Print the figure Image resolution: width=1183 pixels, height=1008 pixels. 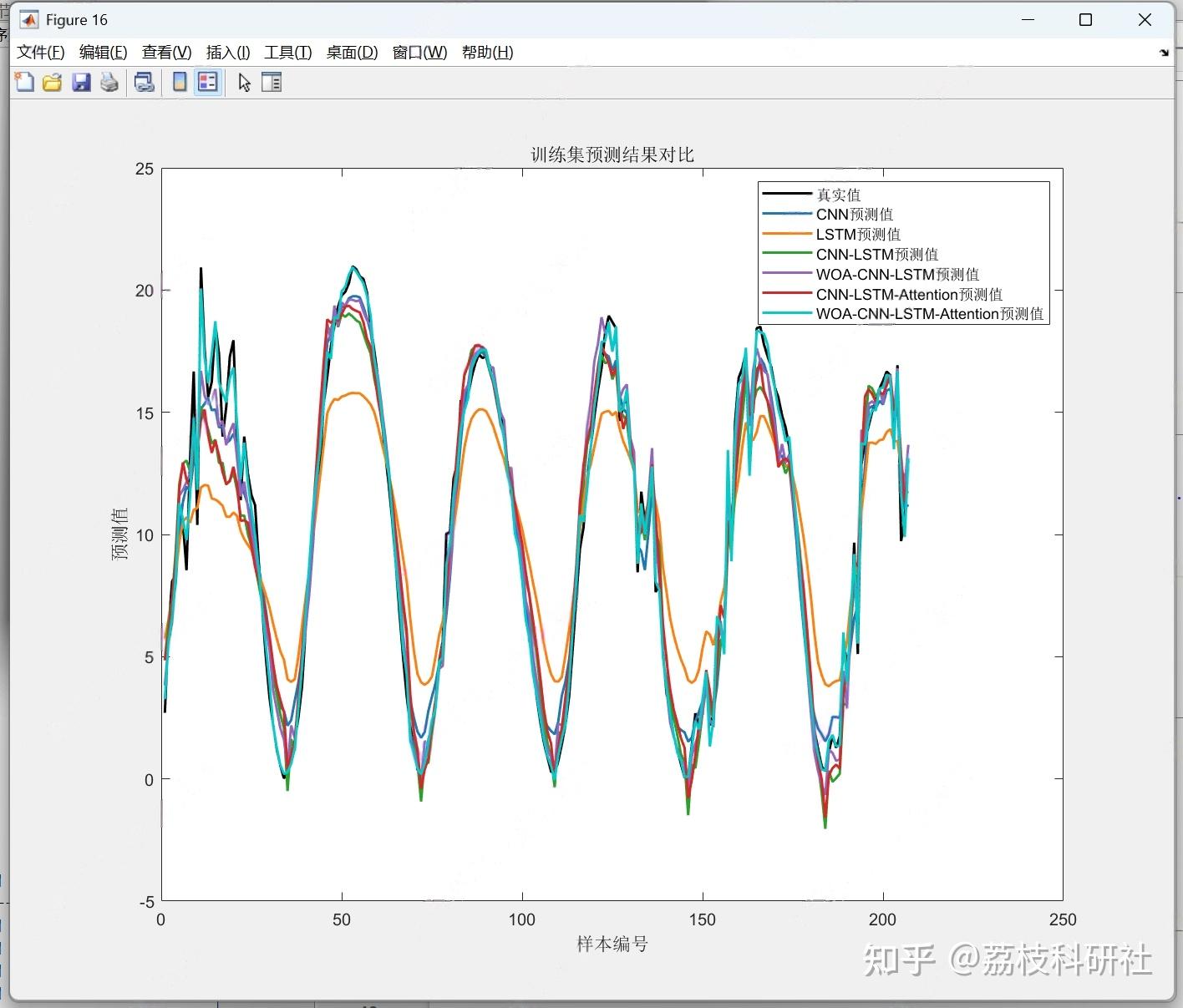[109, 82]
